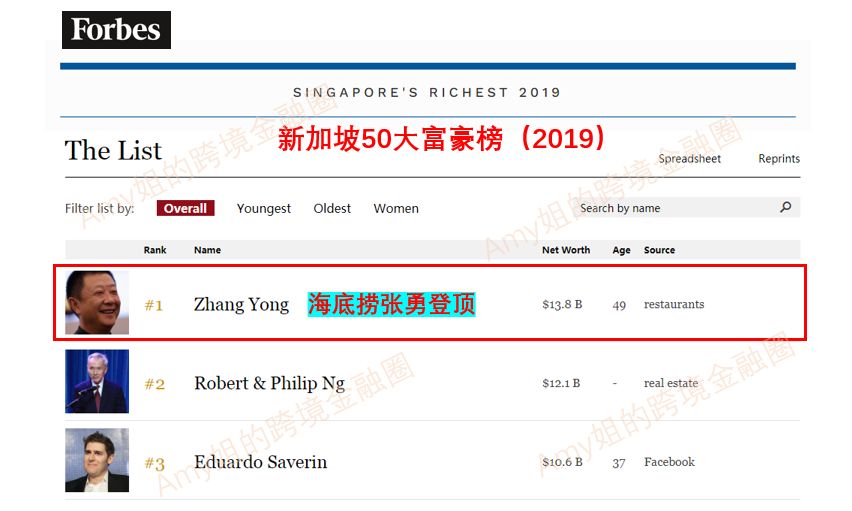The height and width of the screenshot is (511, 852).
Task: Click the age 37 cell
Action: click(619, 463)
